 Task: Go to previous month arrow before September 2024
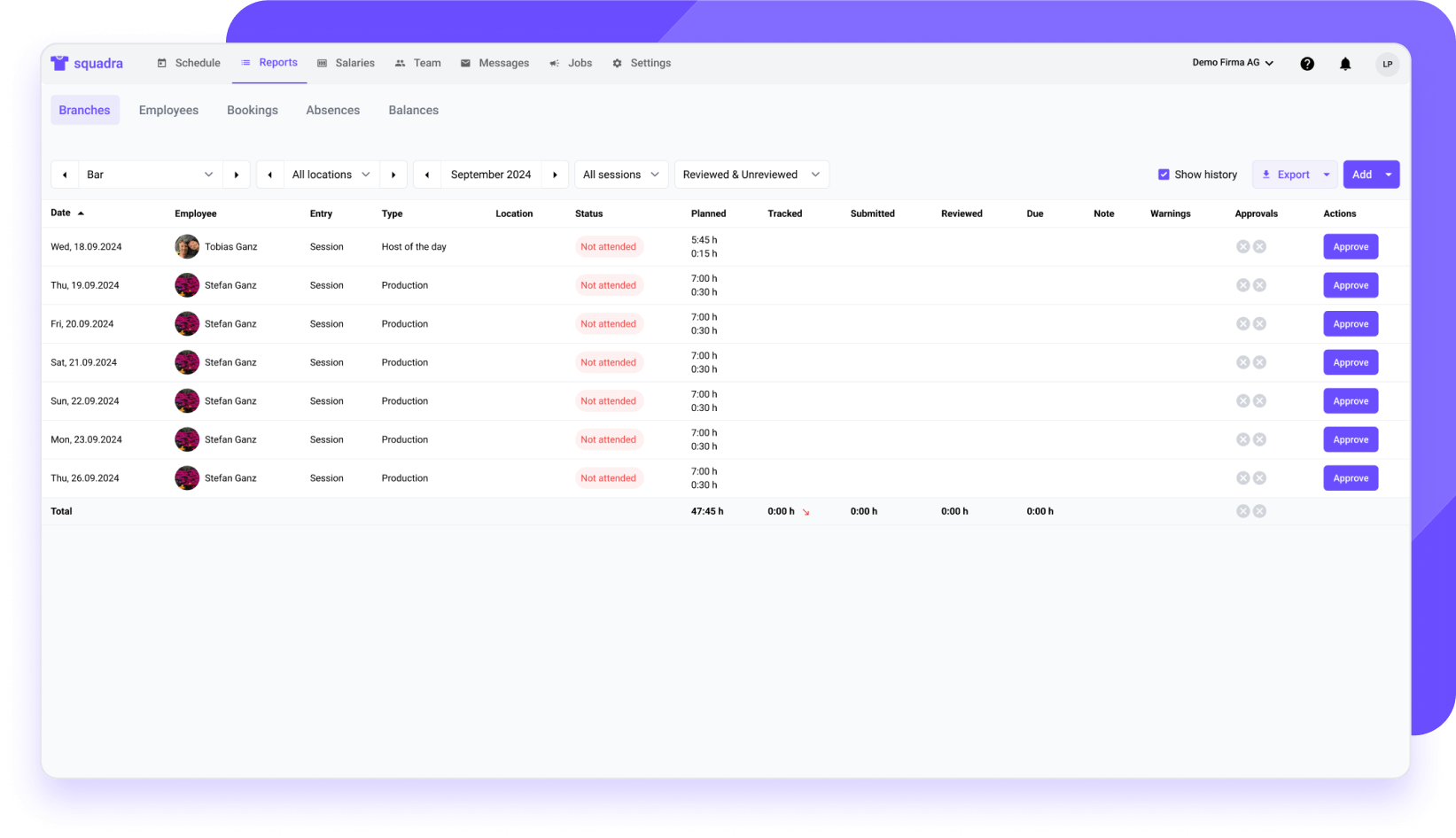[x=427, y=175]
